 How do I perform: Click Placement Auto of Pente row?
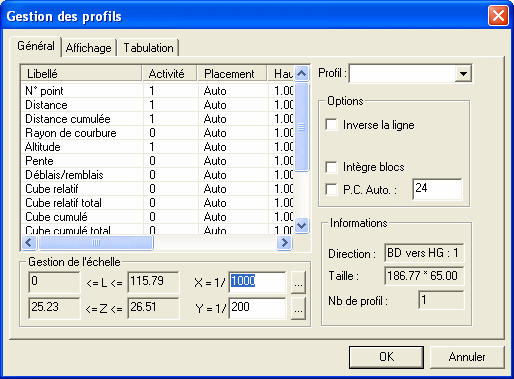pos(215,161)
